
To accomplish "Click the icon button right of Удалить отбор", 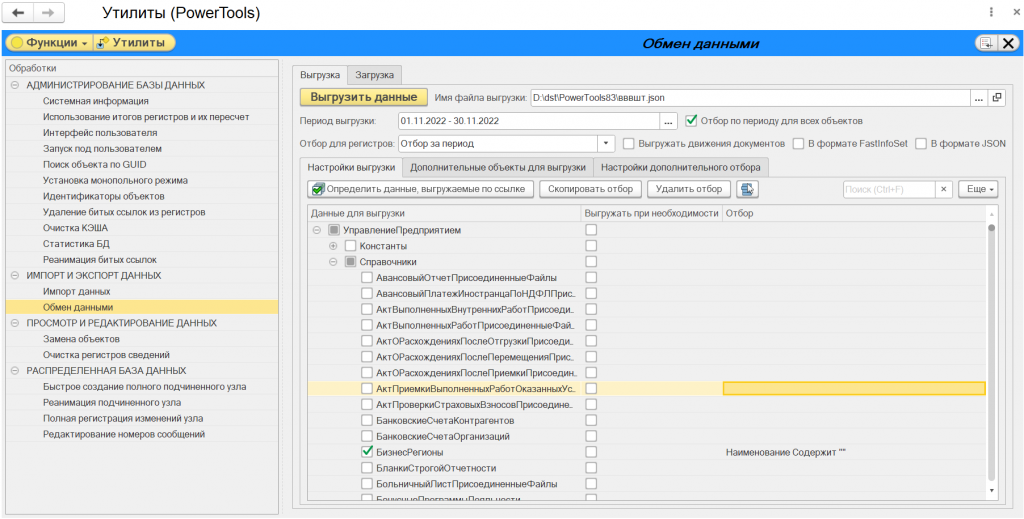I will (747, 189).
